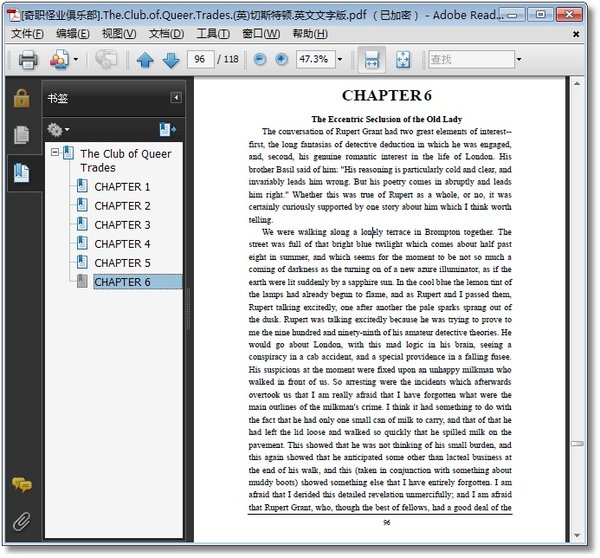
Task: Click the CHAPTER 3 bookmark icon
Action: pyautogui.click(x=82, y=224)
